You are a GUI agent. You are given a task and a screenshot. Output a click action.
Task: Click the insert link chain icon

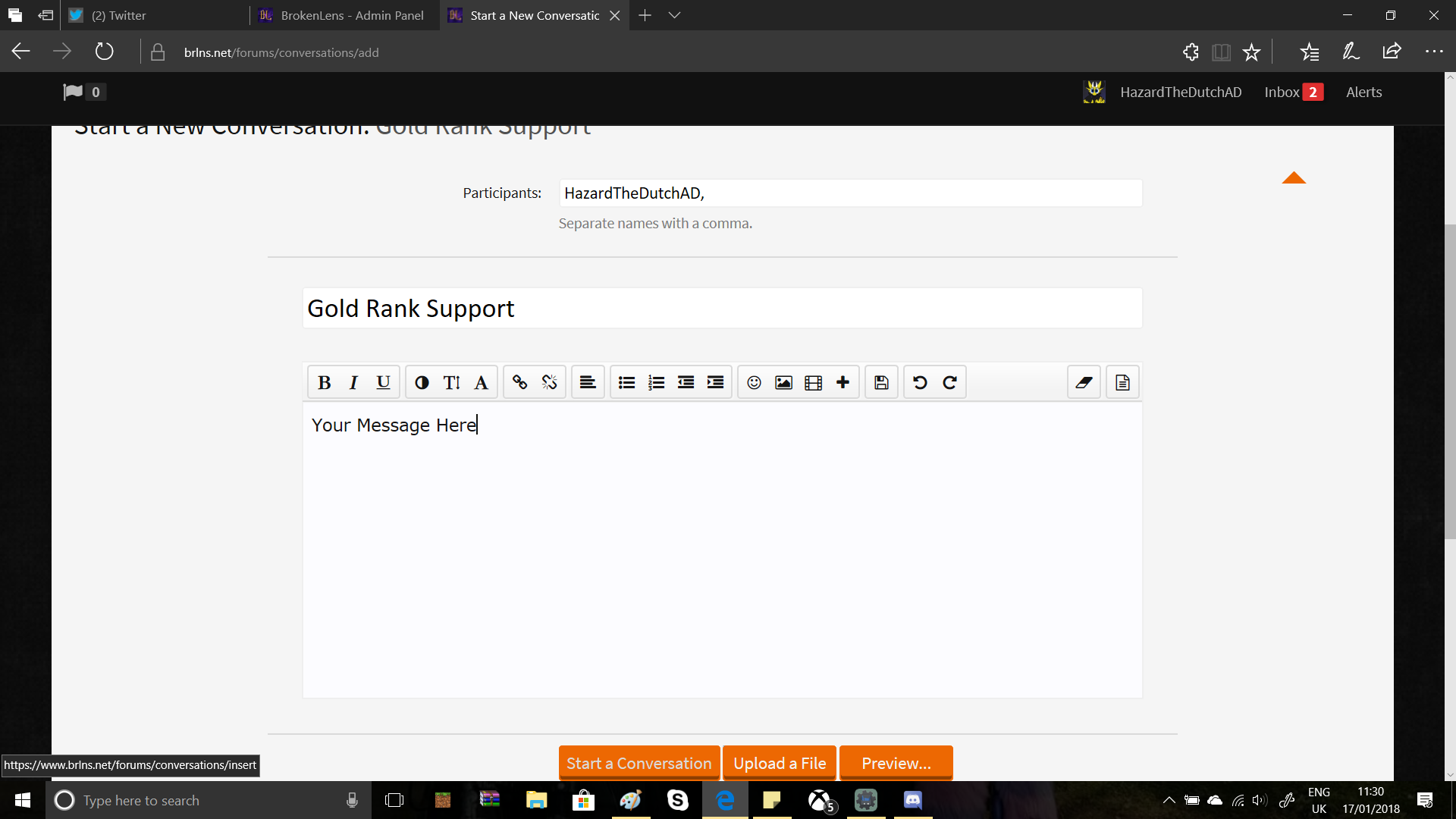point(519,382)
